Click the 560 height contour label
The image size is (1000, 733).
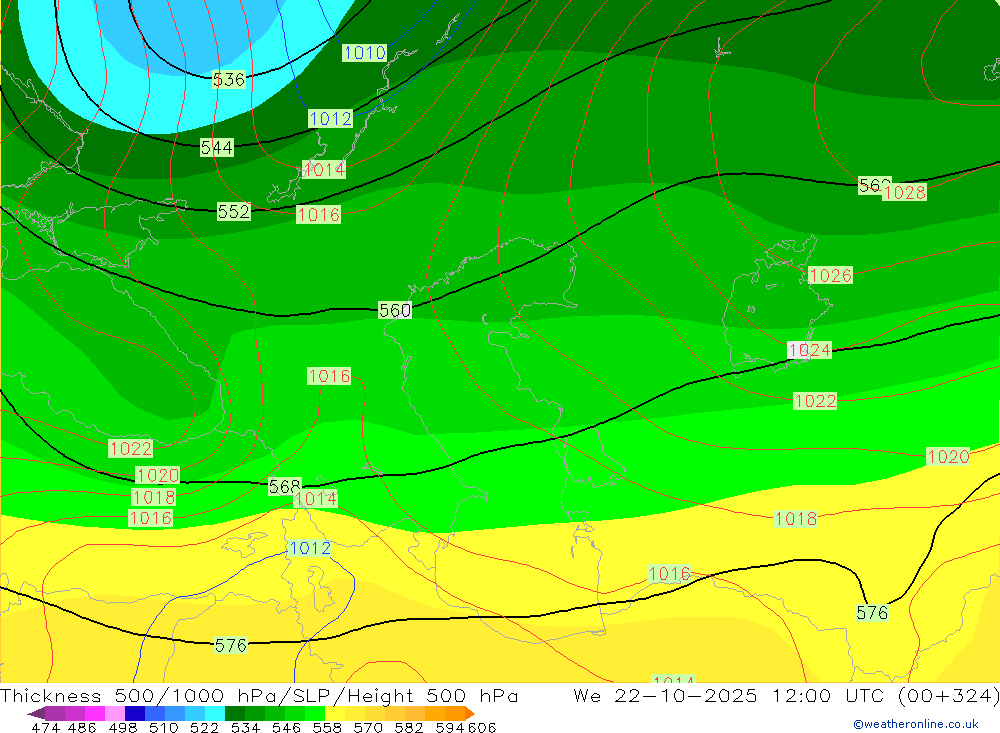pyautogui.click(x=395, y=310)
